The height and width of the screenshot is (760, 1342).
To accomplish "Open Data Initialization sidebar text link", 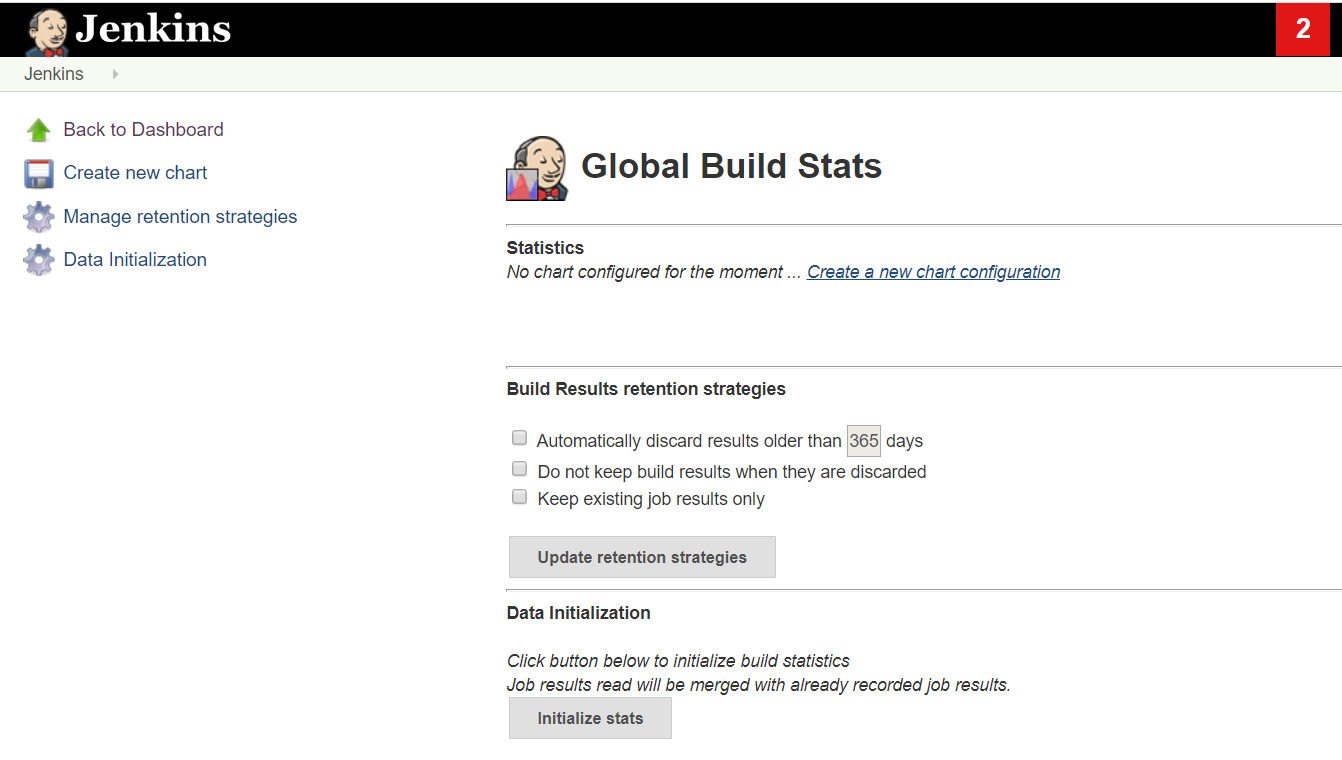I will tap(135, 260).
